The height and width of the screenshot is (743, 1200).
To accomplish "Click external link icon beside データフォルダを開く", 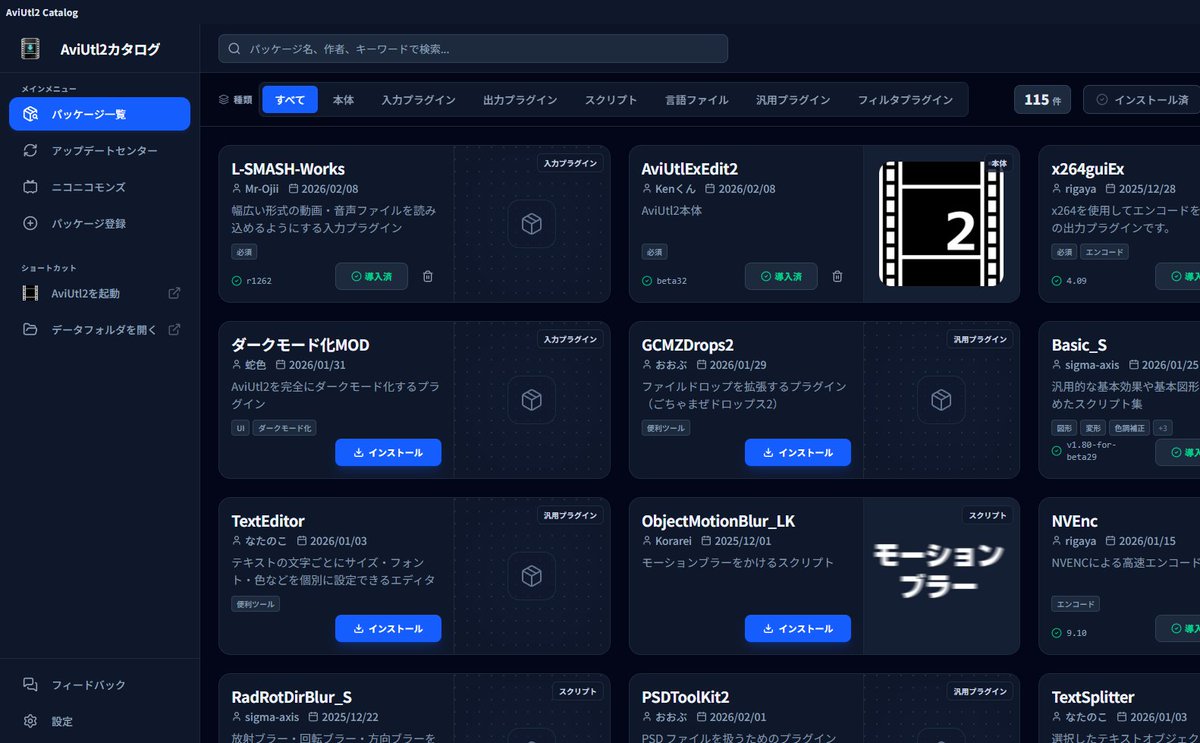I will (x=174, y=329).
